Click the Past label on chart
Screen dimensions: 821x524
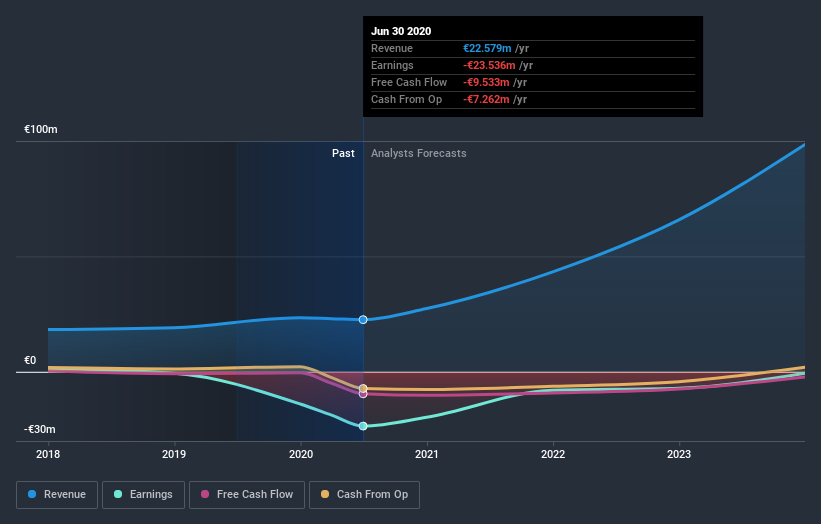click(343, 153)
